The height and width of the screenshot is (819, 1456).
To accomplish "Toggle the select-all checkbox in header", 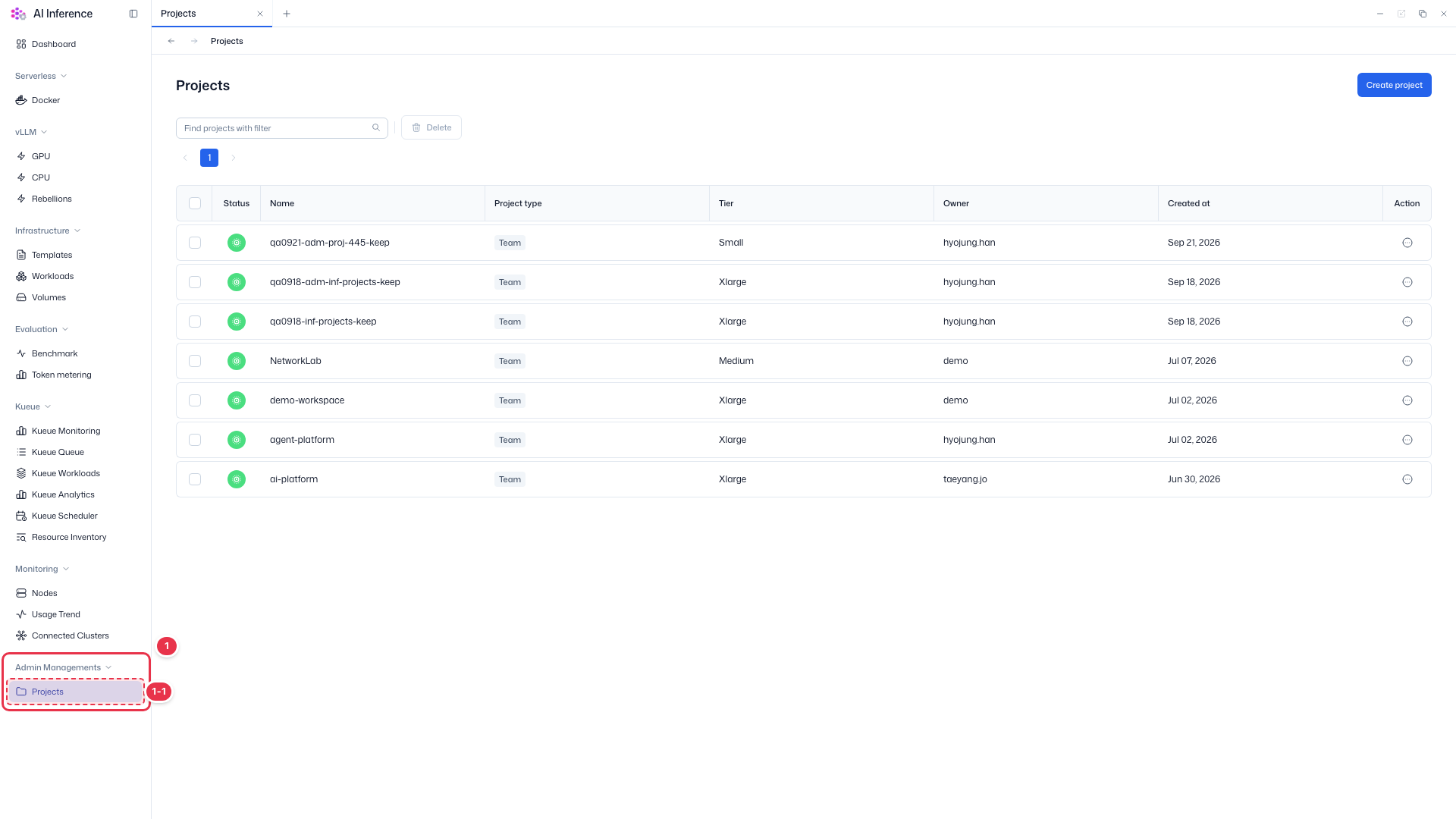I will point(195,203).
